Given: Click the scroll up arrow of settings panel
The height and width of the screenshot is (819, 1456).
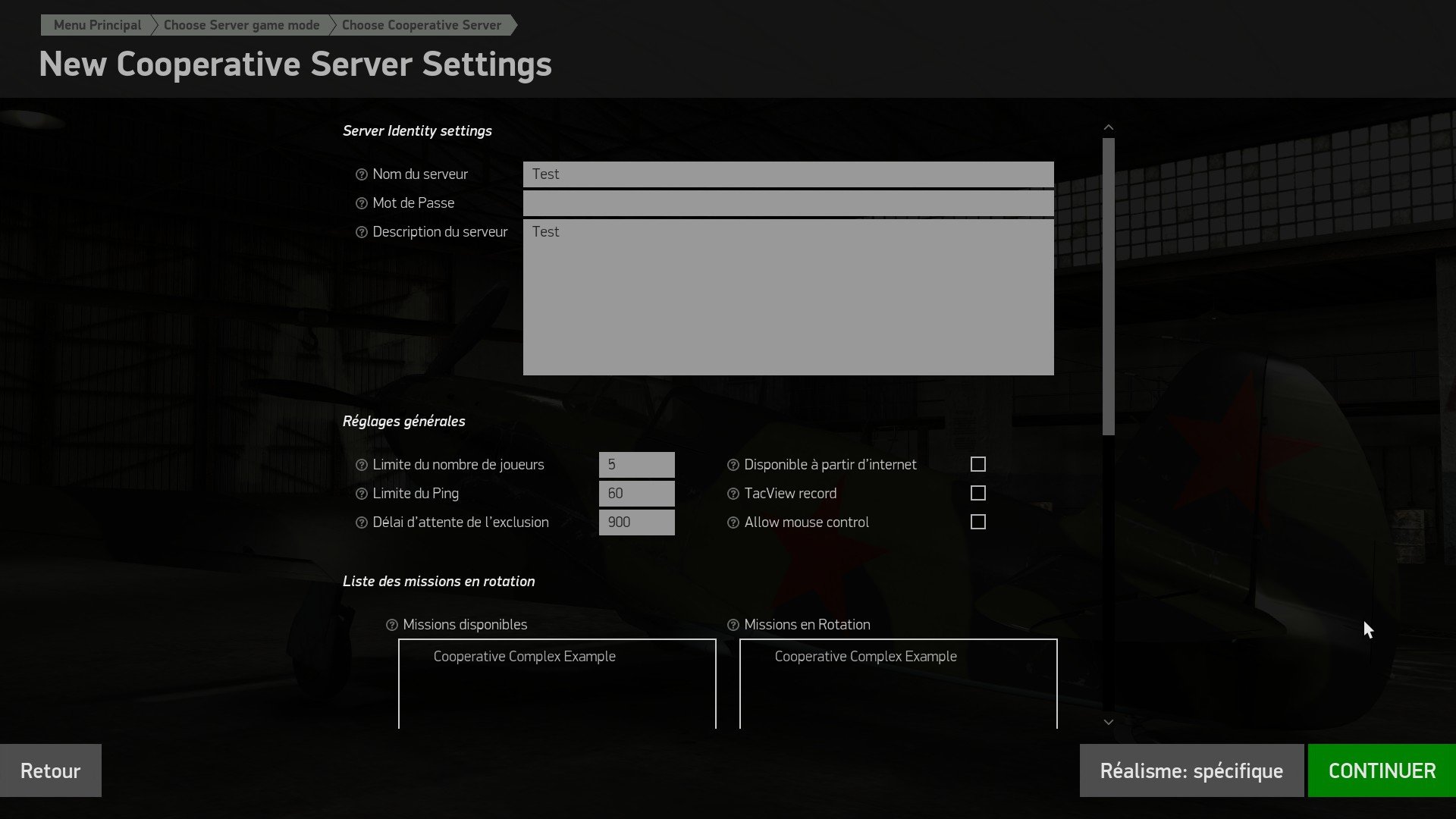Looking at the screenshot, I should [1109, 127].
